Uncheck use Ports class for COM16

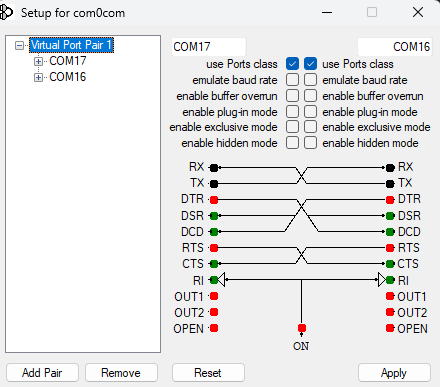pyautogui.click(x=310, y=64)
